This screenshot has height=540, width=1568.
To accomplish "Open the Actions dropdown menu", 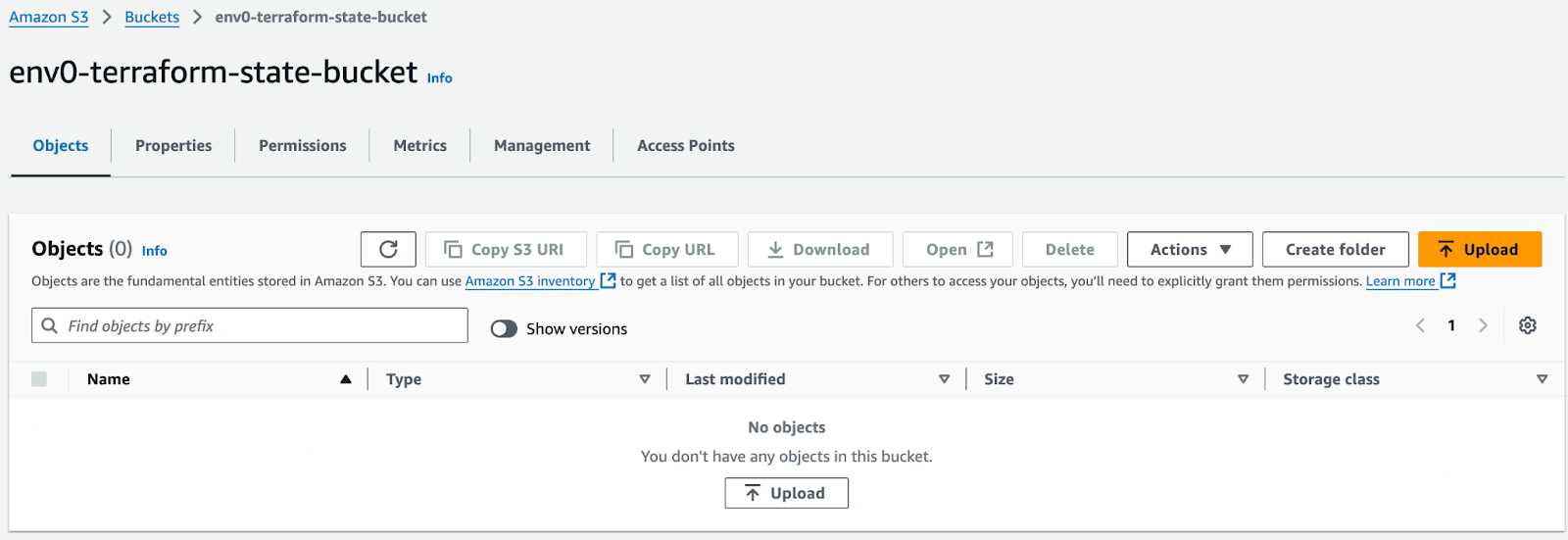I will click(1190, 249).
